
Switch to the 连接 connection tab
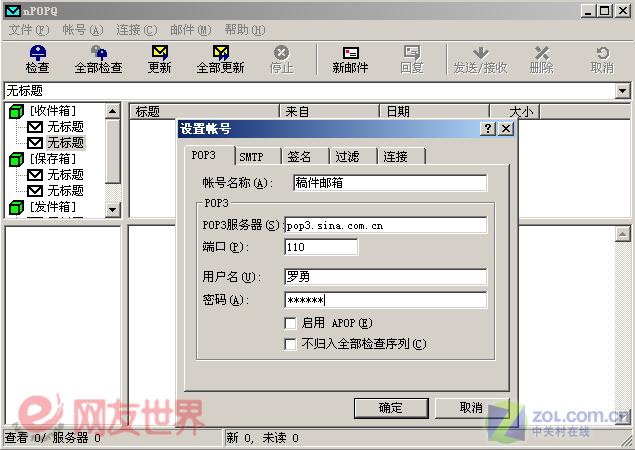coord(401,157)
